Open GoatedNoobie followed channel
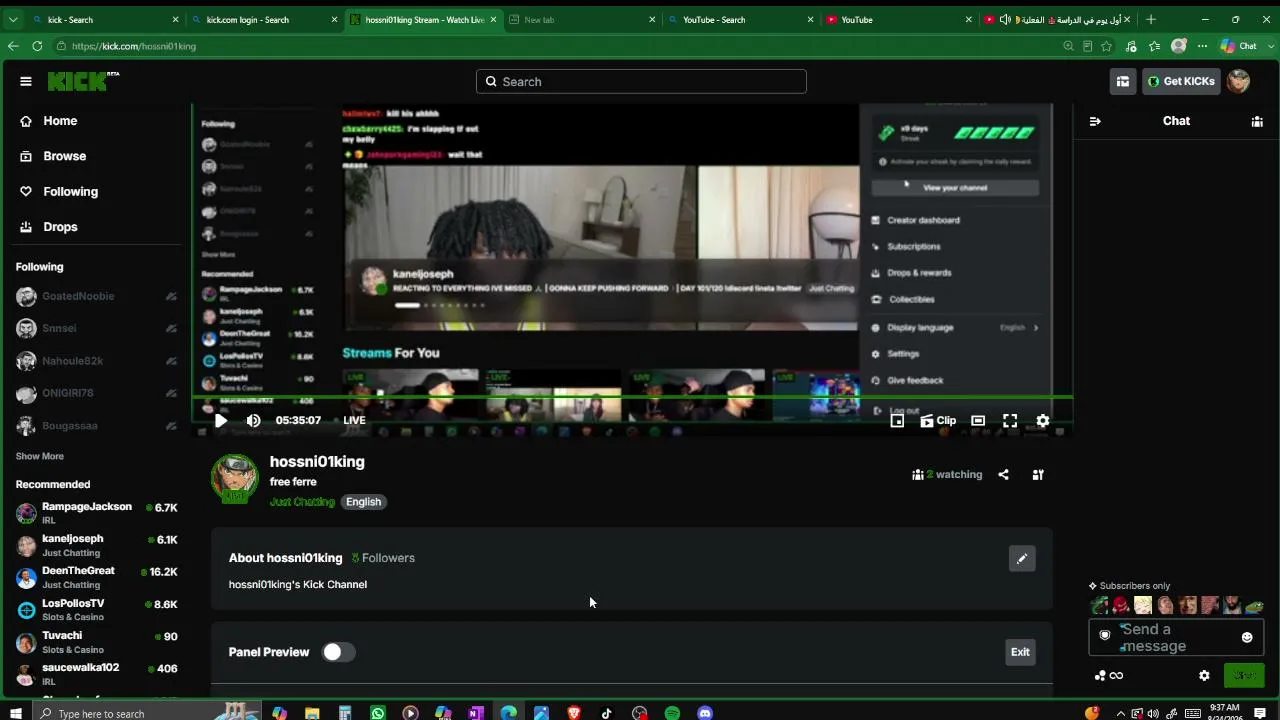The height and width of the screenshot is (720, 1280). point(96,296)
